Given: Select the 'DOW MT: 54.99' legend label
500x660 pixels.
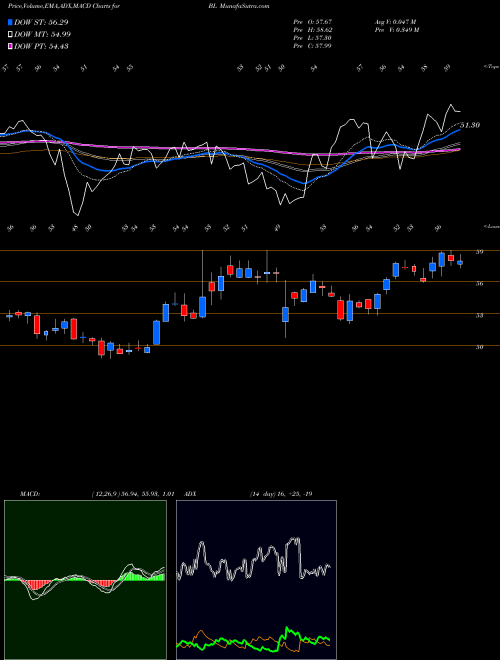Looking at the screenshot, I should (x=42, y=35).
